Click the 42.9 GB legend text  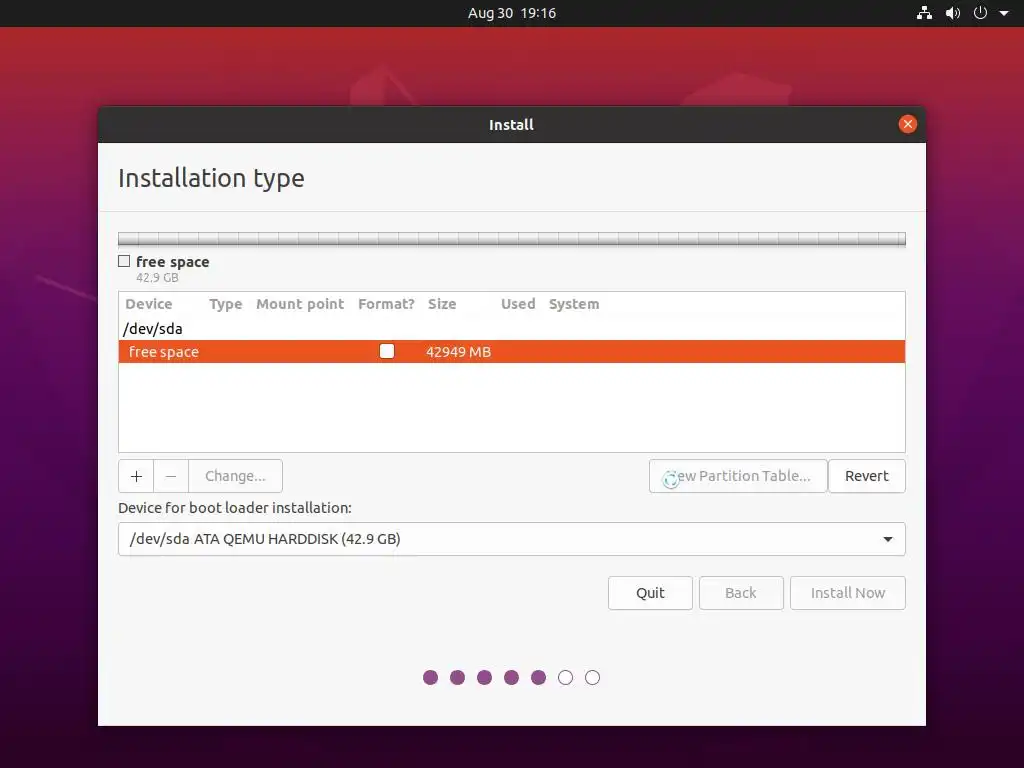pyautogui.click(x=157, y=278)
